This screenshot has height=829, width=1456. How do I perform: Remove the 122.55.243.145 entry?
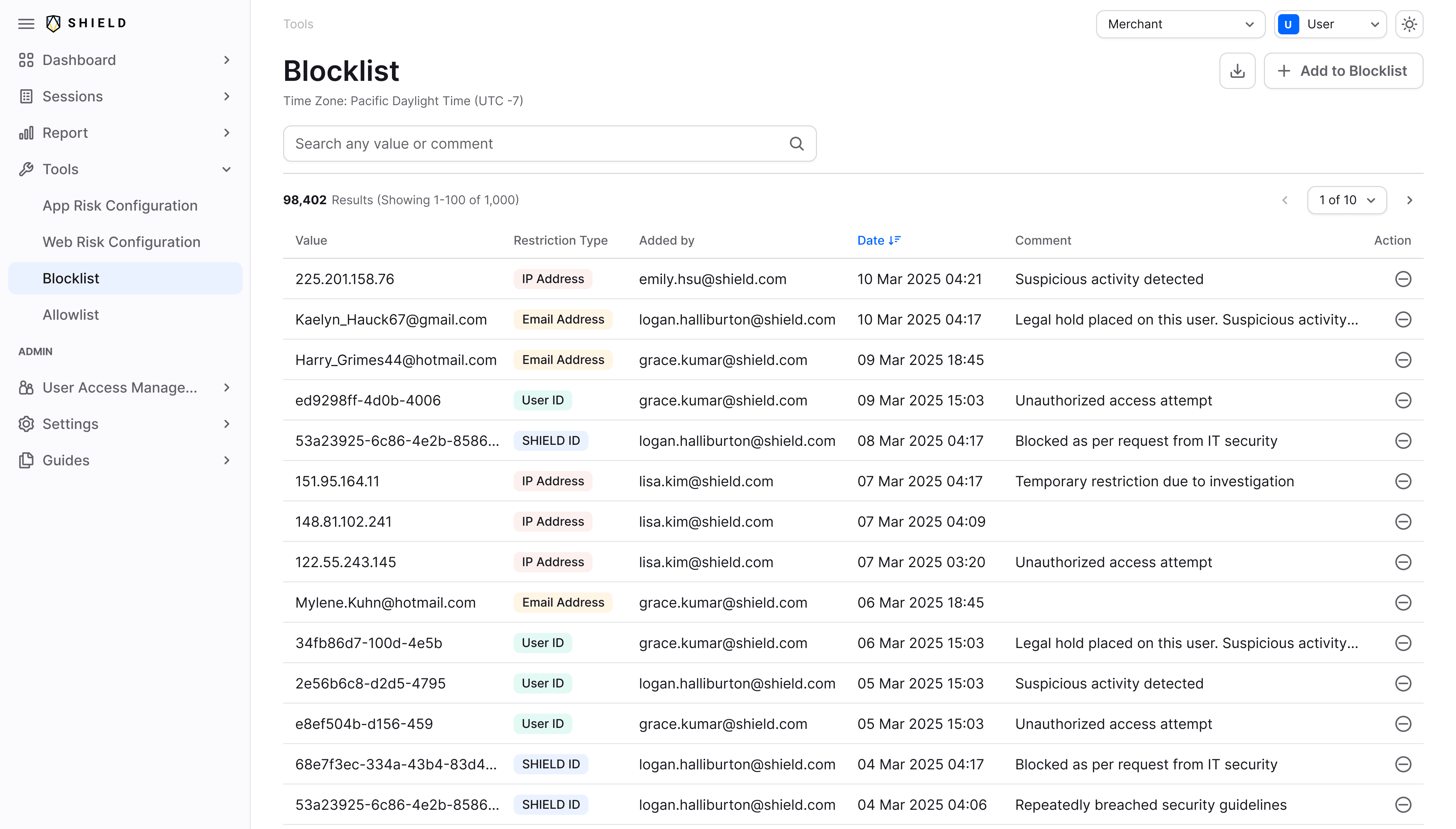coord(1403,562)
